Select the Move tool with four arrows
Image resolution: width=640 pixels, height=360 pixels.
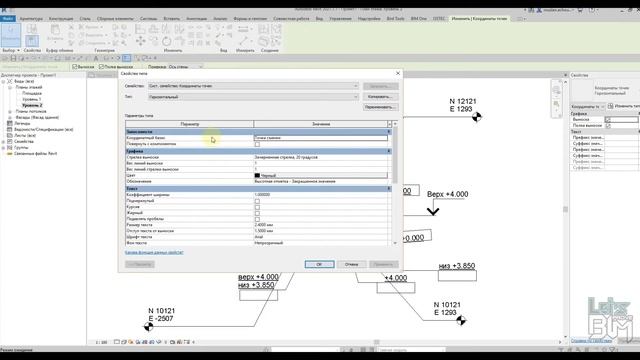click(140, 41)
